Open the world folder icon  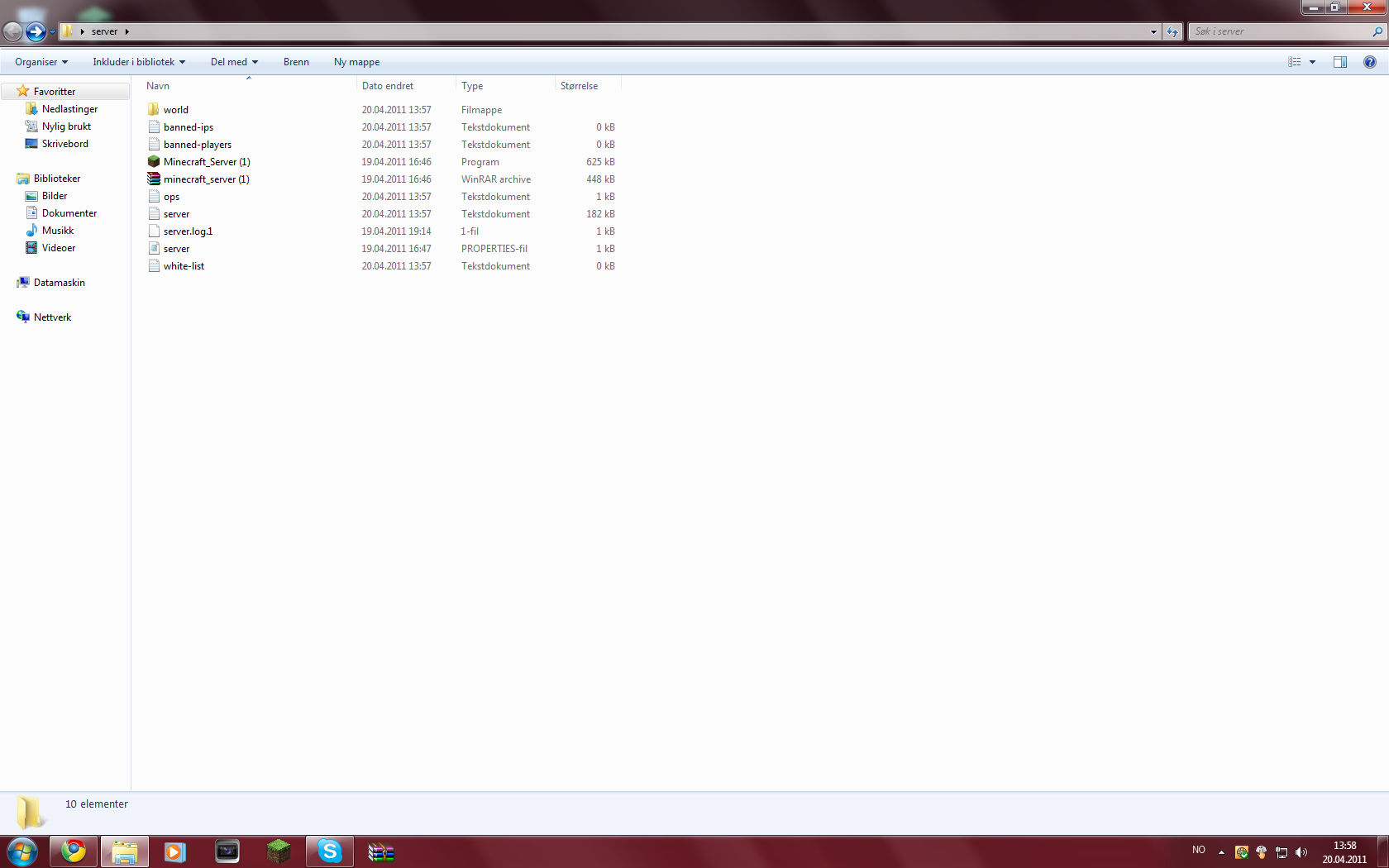[154, 109]
